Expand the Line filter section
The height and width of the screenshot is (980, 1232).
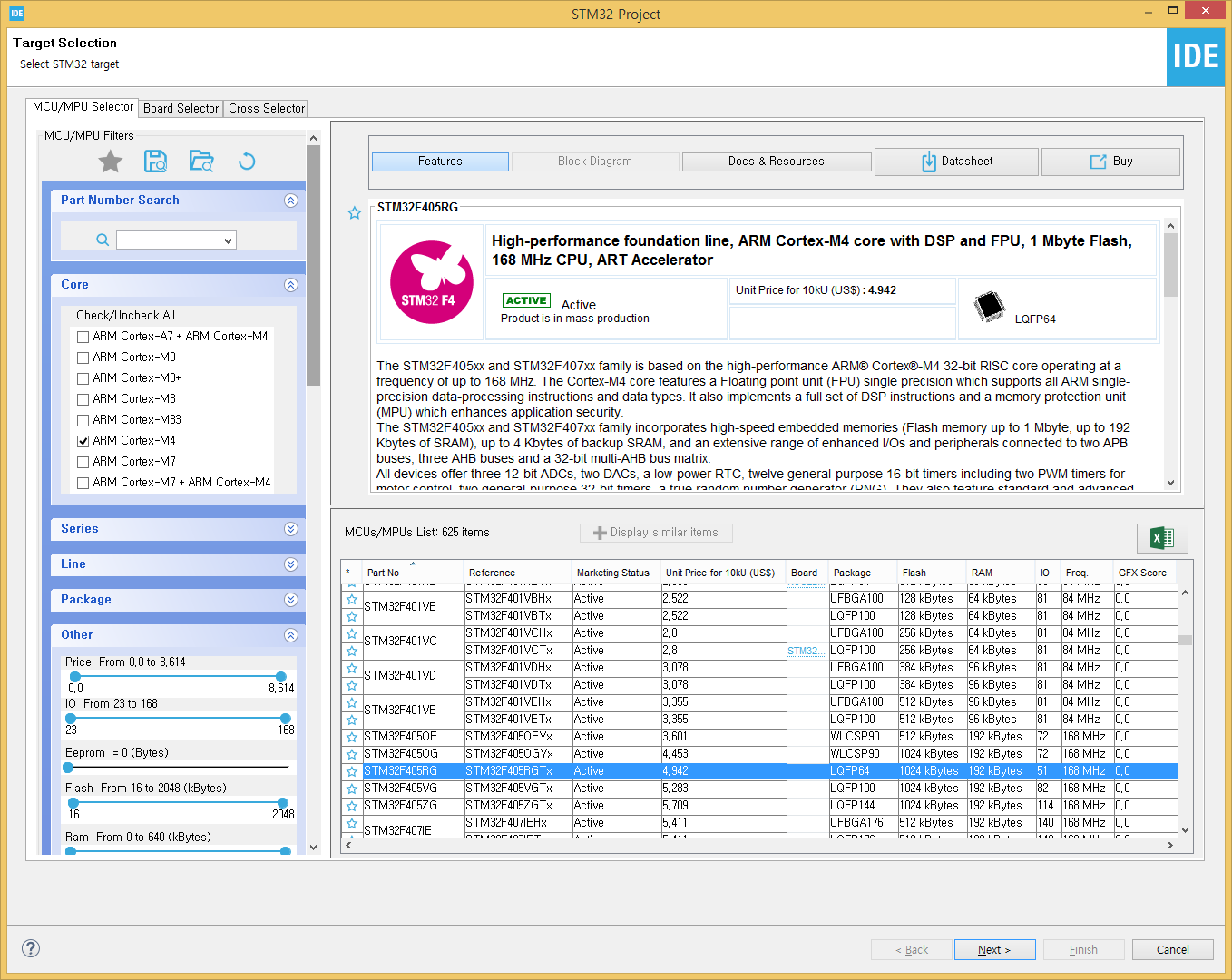click(x=290, y=564)
